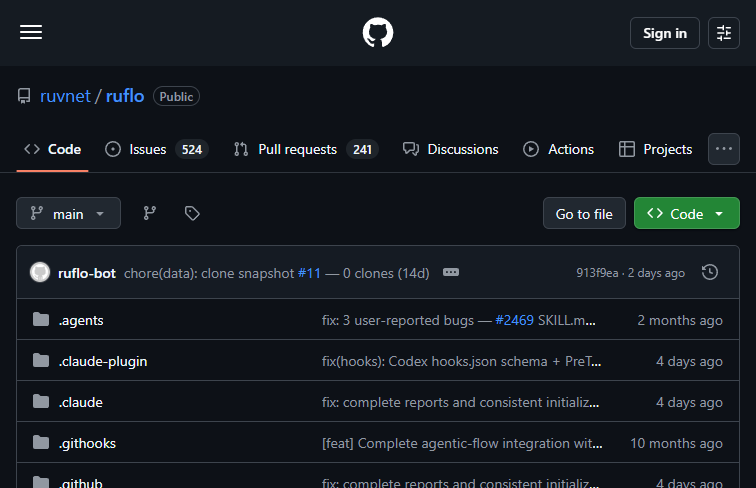This screenshot has height=488, width=756.
Task: View branches via the branch icon
Action: (149, 213)
